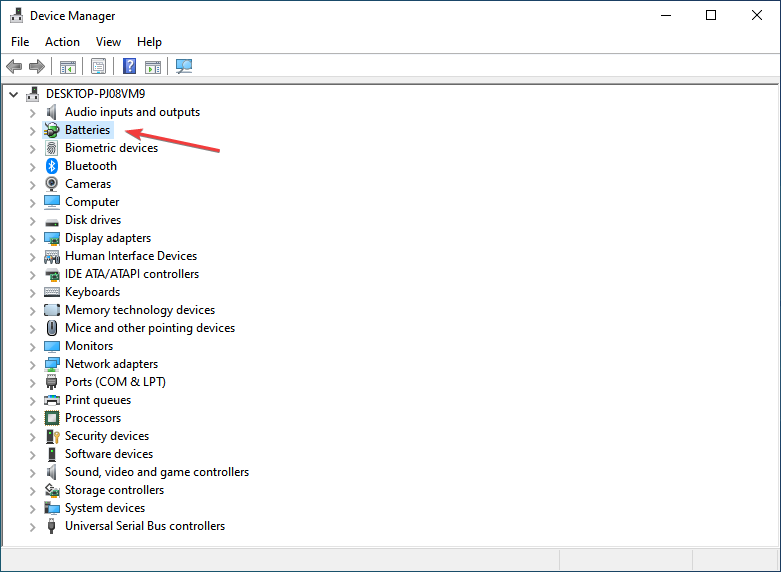Click the Storage controllers icon
This screenshot has width=781, height=572.
pyautogui.click(x=52, y=490)
